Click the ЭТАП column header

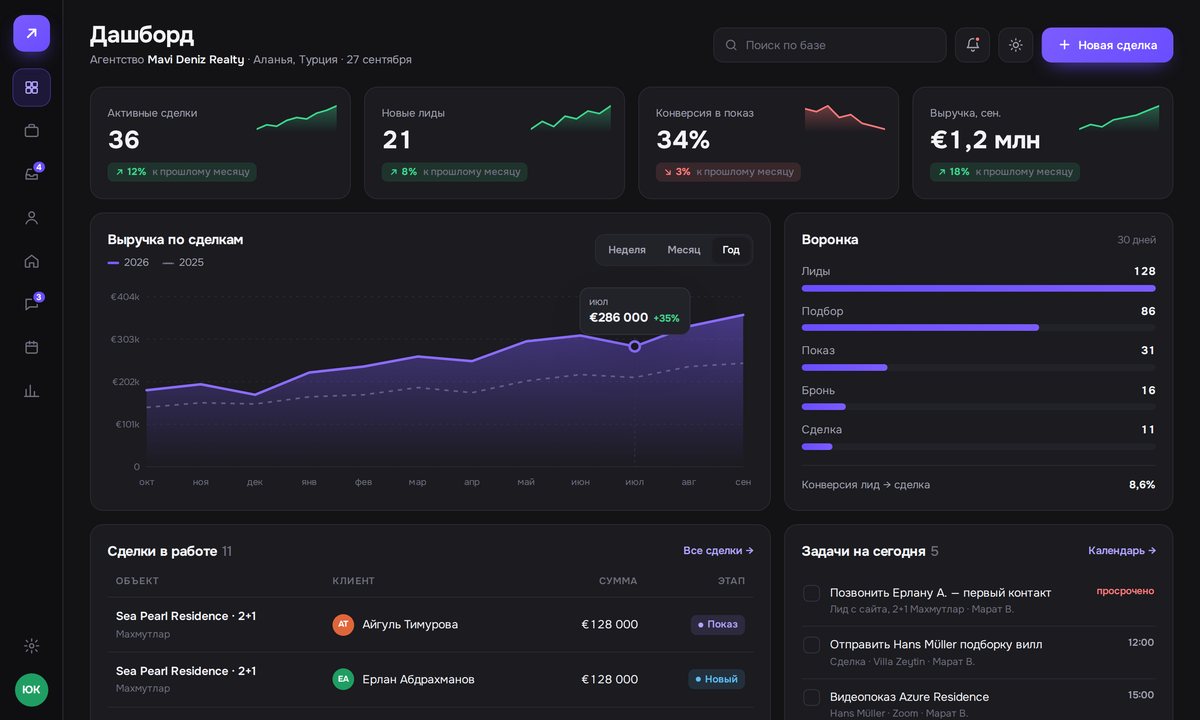pos(731,581)
